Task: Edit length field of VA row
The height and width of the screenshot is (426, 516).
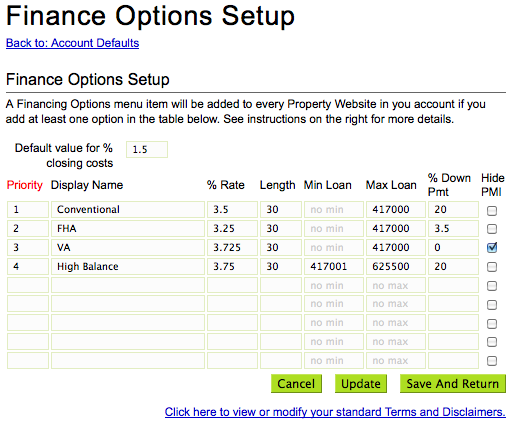Action: point(281,248)
